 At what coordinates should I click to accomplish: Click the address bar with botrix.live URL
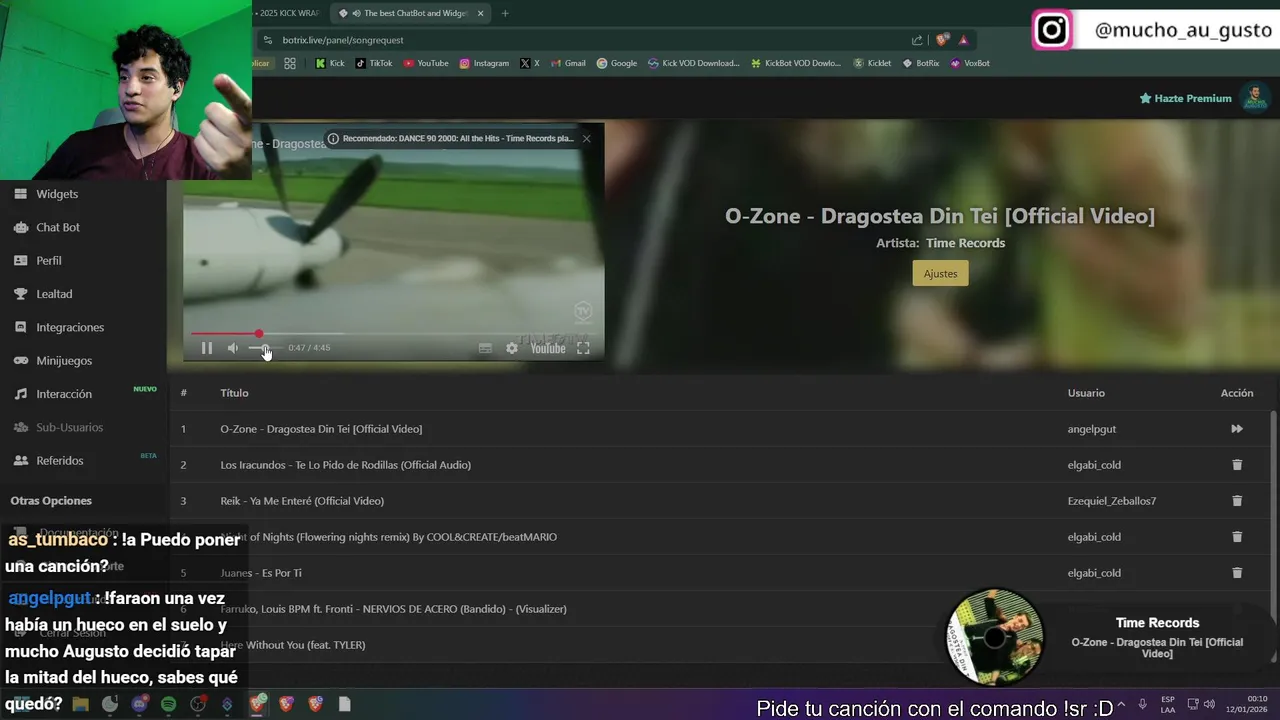pyautogui.click(x=590, y=40)
